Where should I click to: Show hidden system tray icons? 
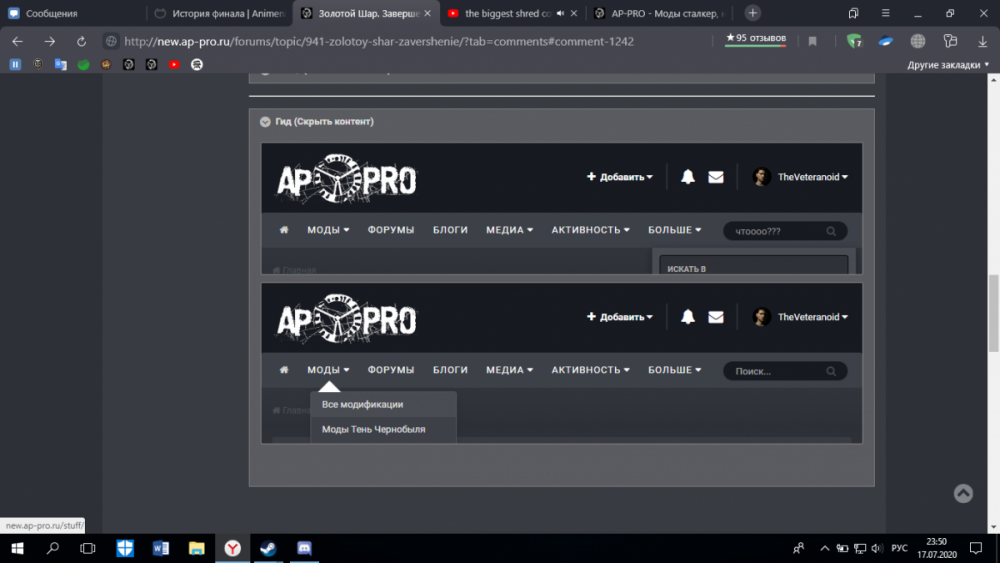[x=824, y=548]
